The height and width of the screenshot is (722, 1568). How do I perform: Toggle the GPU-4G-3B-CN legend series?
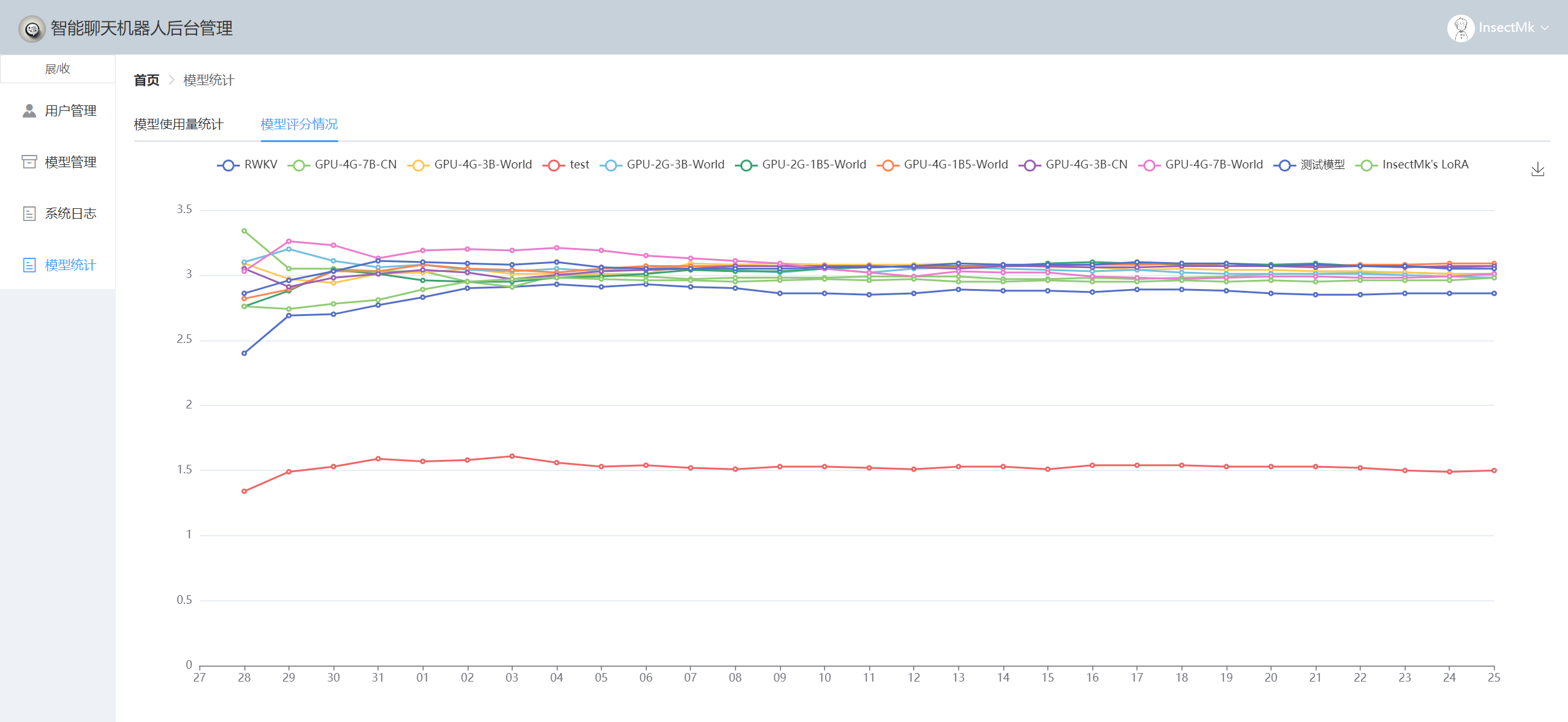pos(1073,165)
